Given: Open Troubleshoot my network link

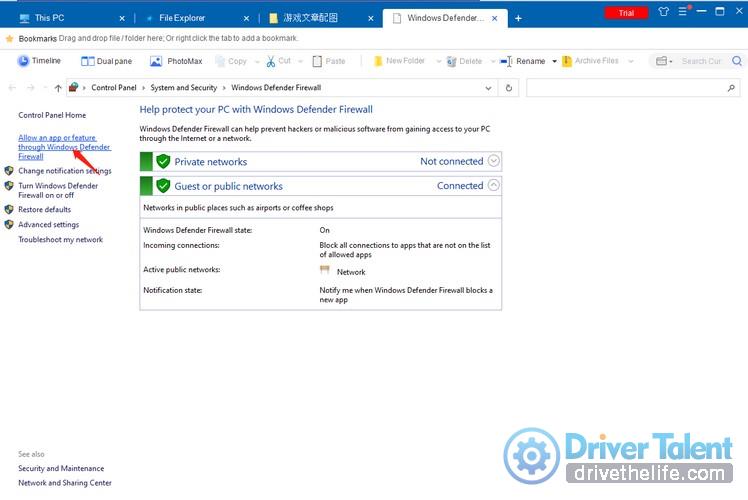Looking at the screenshot, I should tap(61, 240).
